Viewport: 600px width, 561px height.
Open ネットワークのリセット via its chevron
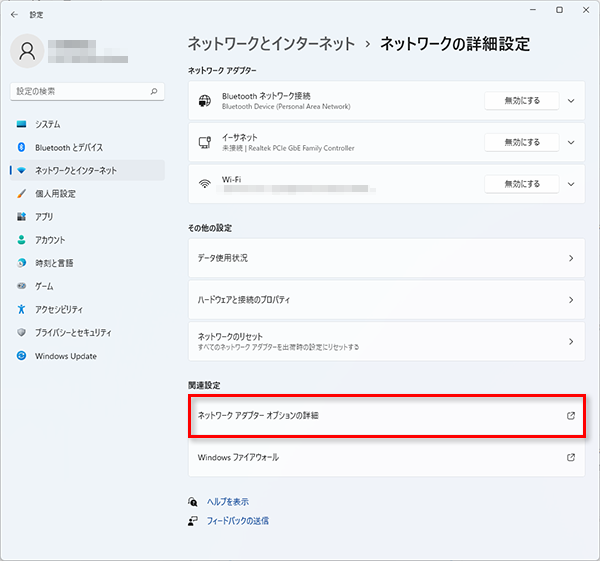pos(571,341)
